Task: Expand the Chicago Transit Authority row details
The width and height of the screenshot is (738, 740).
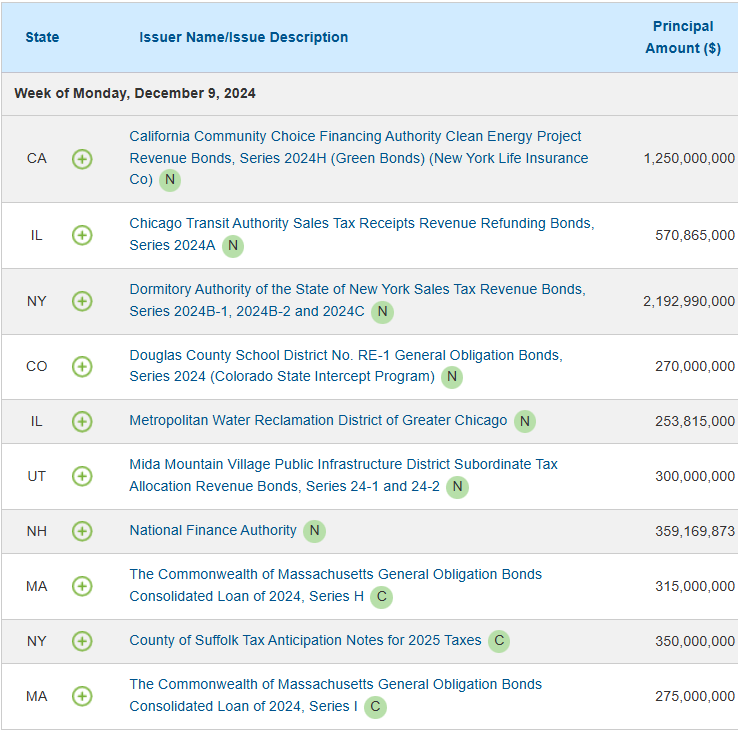Action: click(82, 235)
